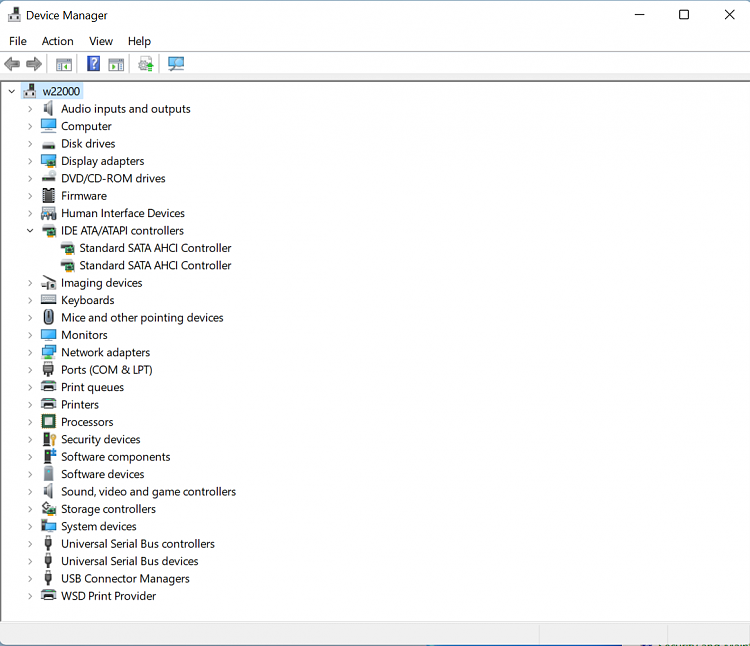This screenshot has height=646, width=750.
Task: Click the Mice and other pointing devices icon
Action: coord(48,317)
